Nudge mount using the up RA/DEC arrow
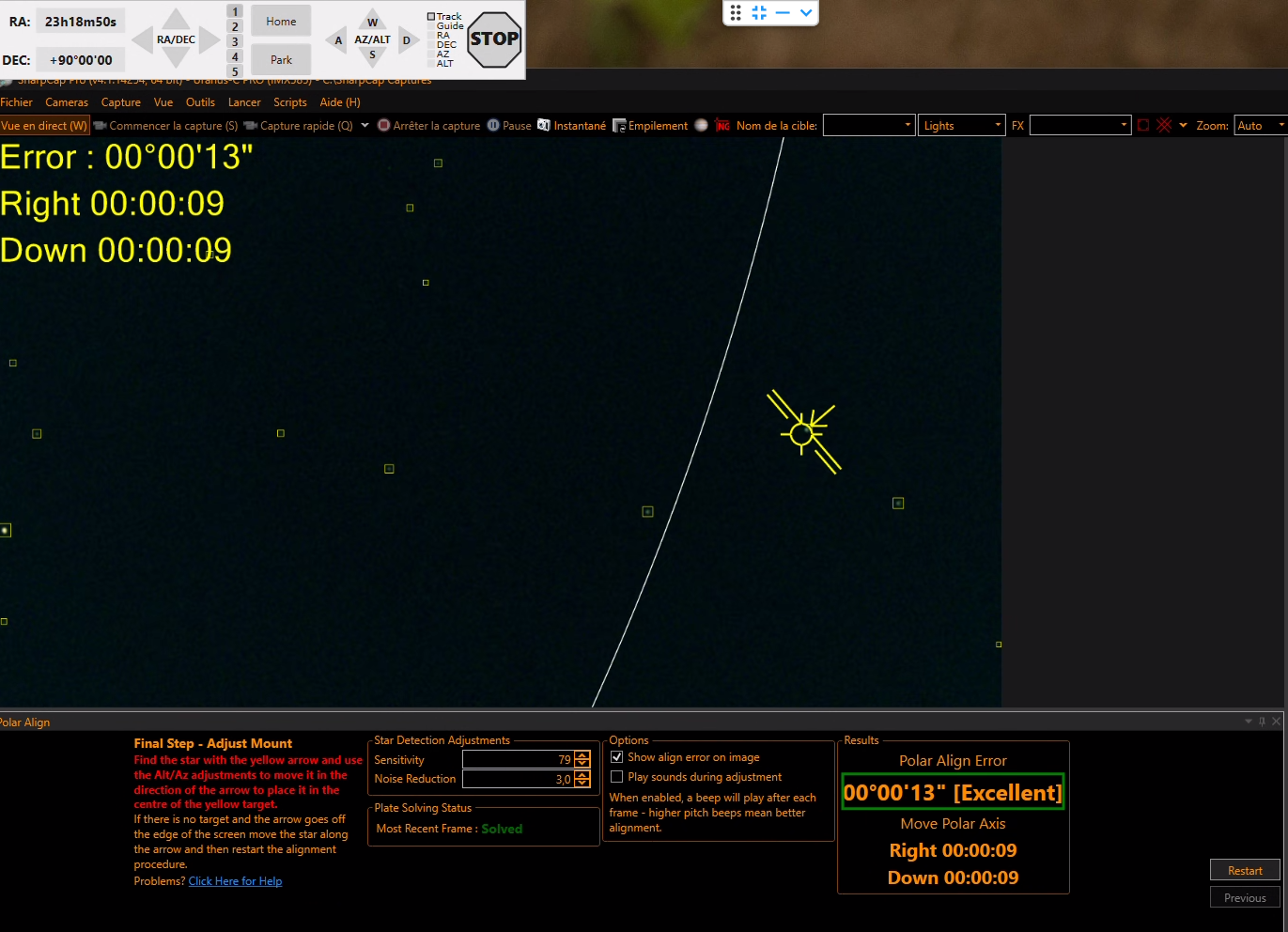Screen dimensions: 1288x932 point(176,20)
